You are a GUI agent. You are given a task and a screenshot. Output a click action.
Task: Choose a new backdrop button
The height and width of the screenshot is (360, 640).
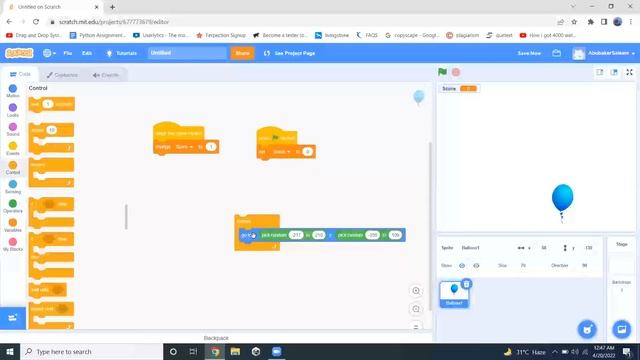pyautogui.click(x=622, y=329)
